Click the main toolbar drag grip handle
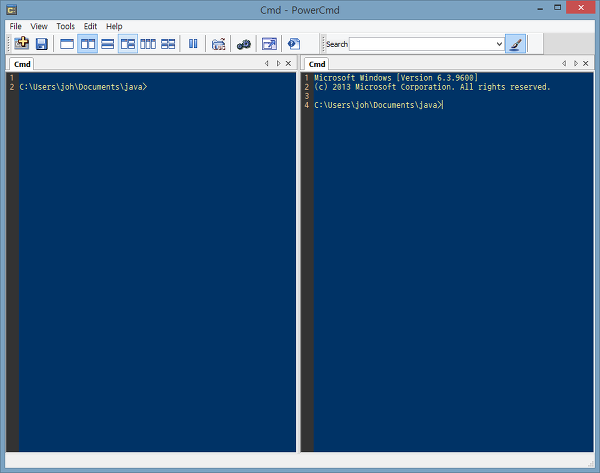600x473 pixels. tap(9, 44)
